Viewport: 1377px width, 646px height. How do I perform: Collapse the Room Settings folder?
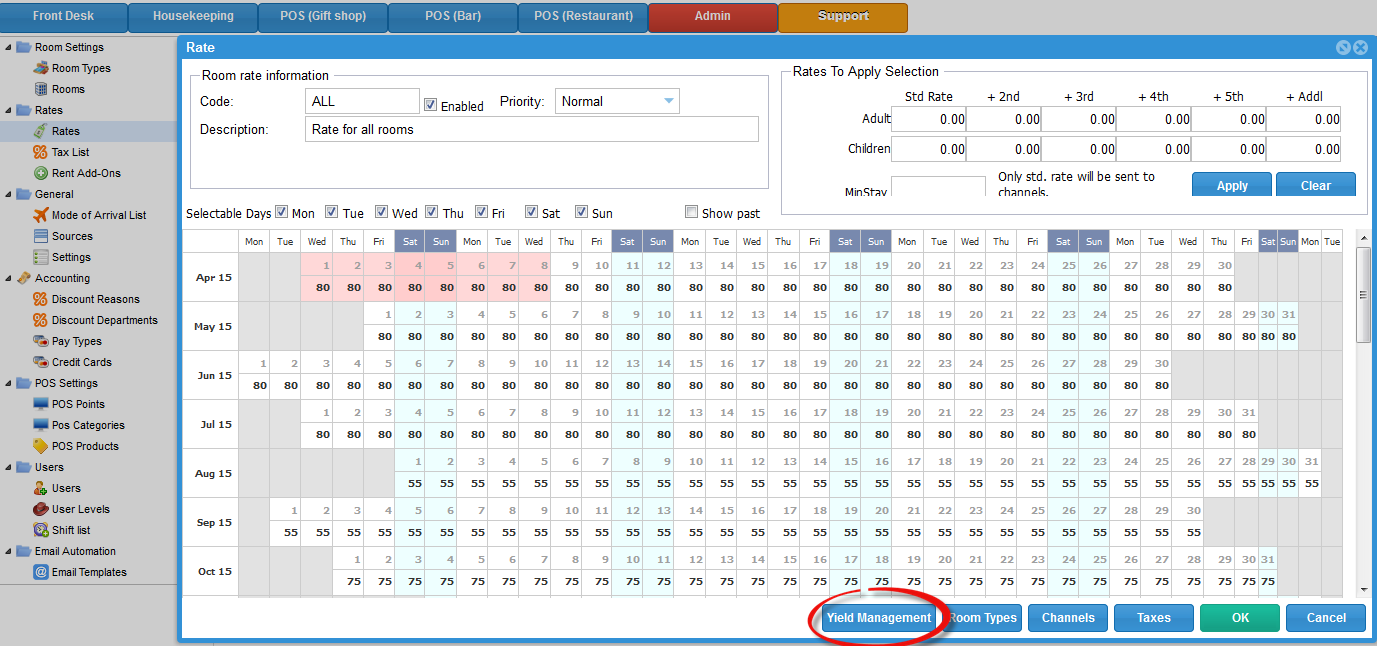pyautogui.click(x=8, y=47)
